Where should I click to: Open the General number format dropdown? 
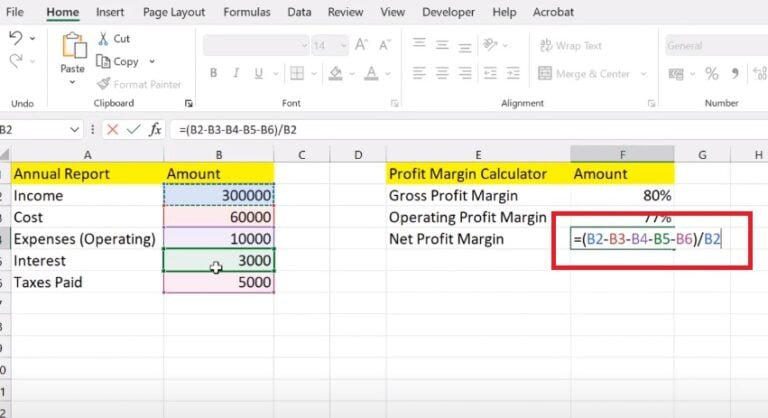[x=703, y=46]
